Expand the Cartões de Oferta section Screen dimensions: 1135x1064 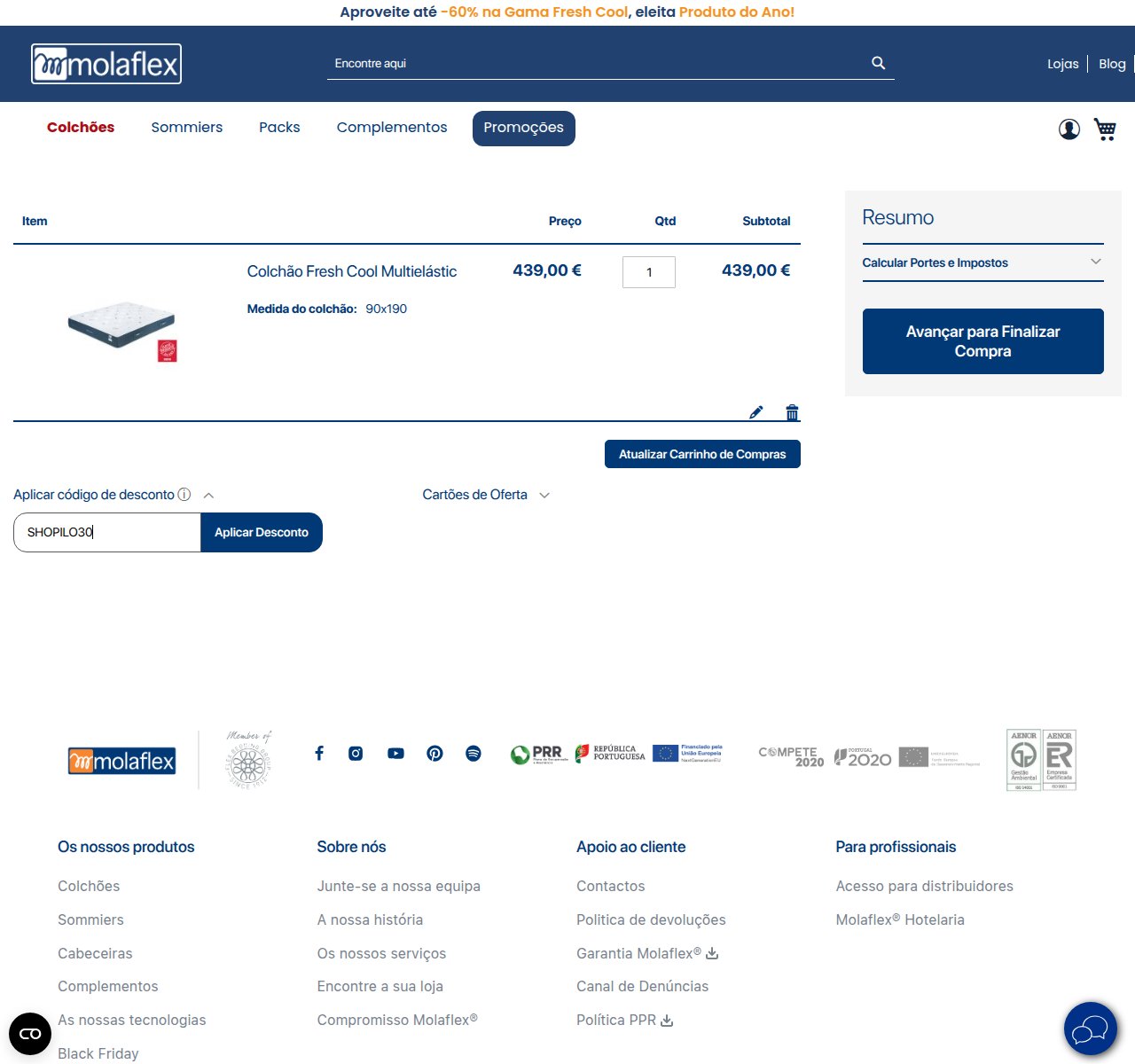486,495
